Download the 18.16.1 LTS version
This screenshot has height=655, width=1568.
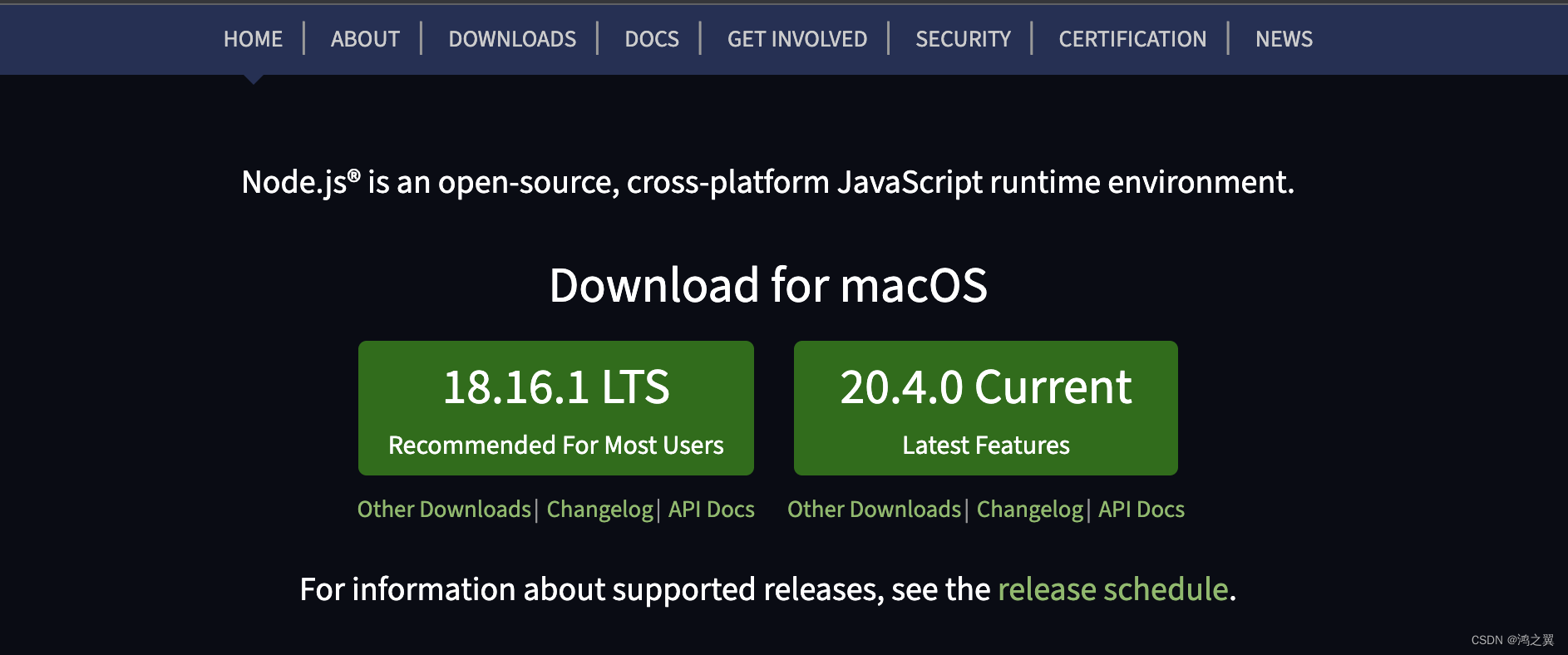coord(556,408)
